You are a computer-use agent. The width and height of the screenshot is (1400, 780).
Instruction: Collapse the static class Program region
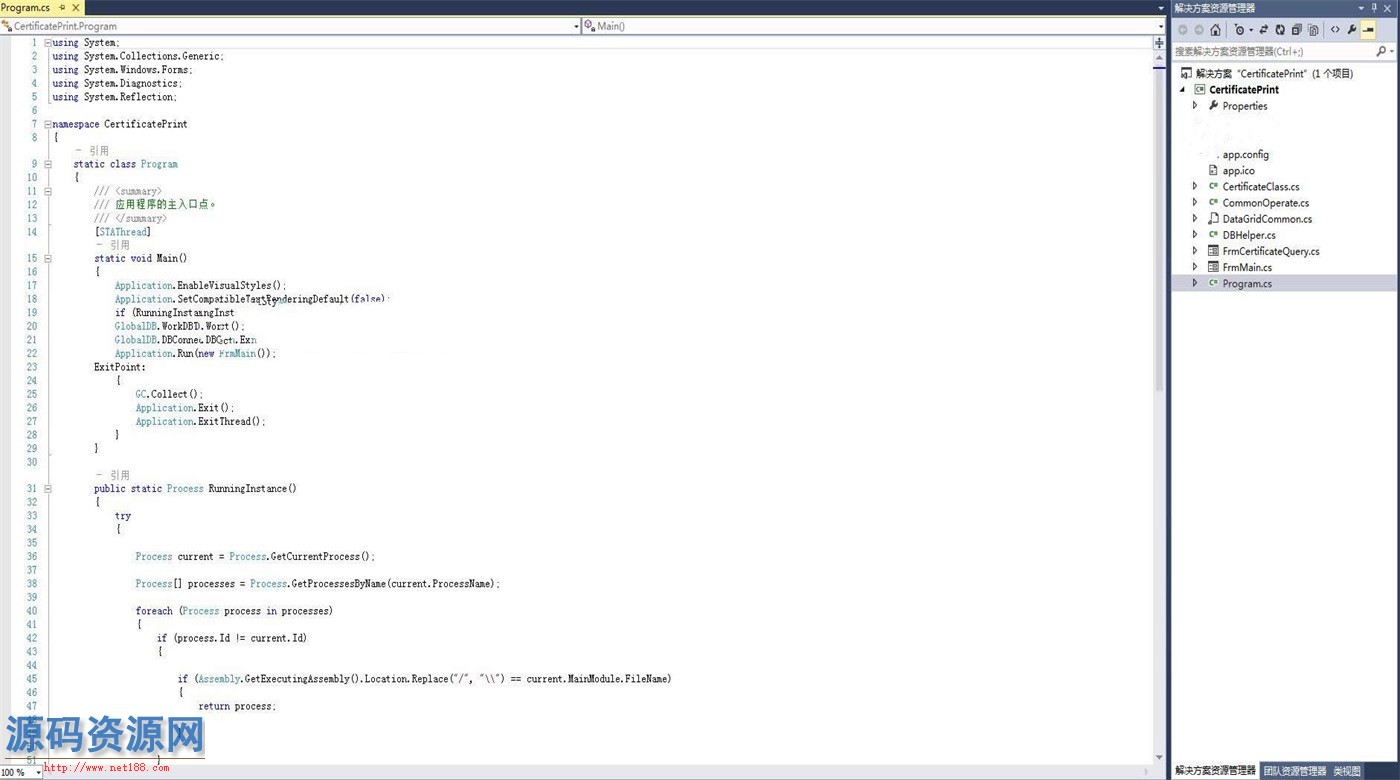[47, 164]
